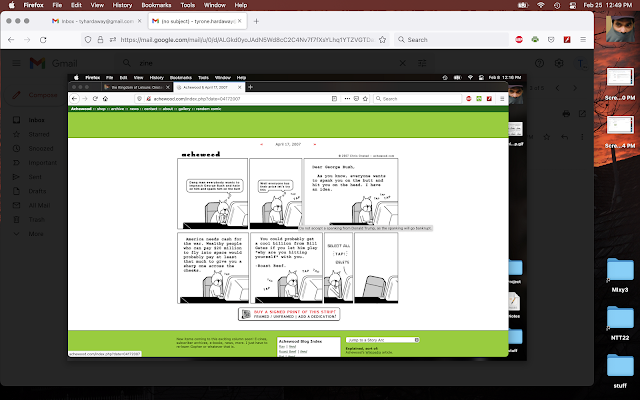Open the Pocket toolbar icon
This screenshot has width=640, height=400.
point(551,40)
